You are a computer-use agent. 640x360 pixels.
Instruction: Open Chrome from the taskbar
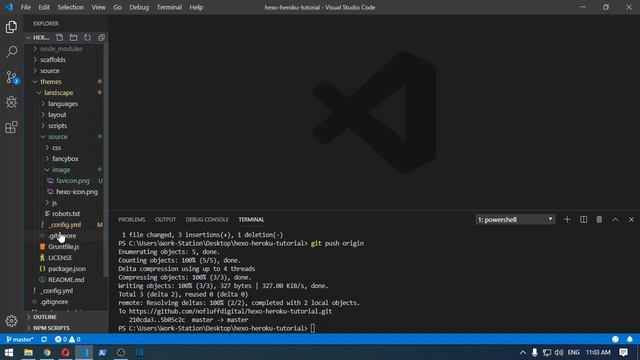pyautogui.click(x=47, y=352)
